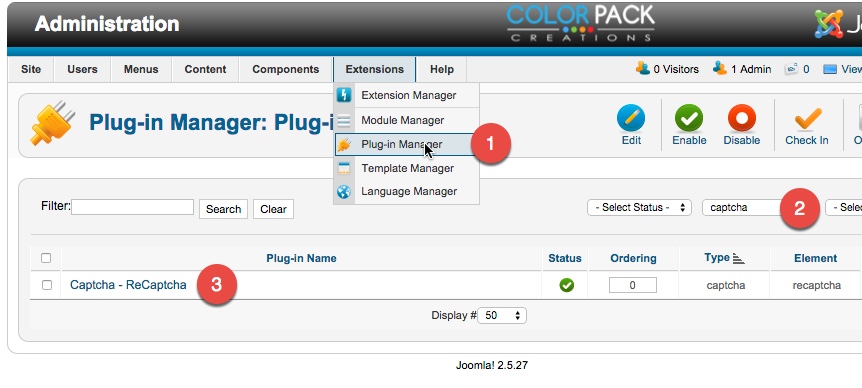Viewport: 862px width, 388px height.
Task: Click the recaptcha element cell text
Action: 816,285
